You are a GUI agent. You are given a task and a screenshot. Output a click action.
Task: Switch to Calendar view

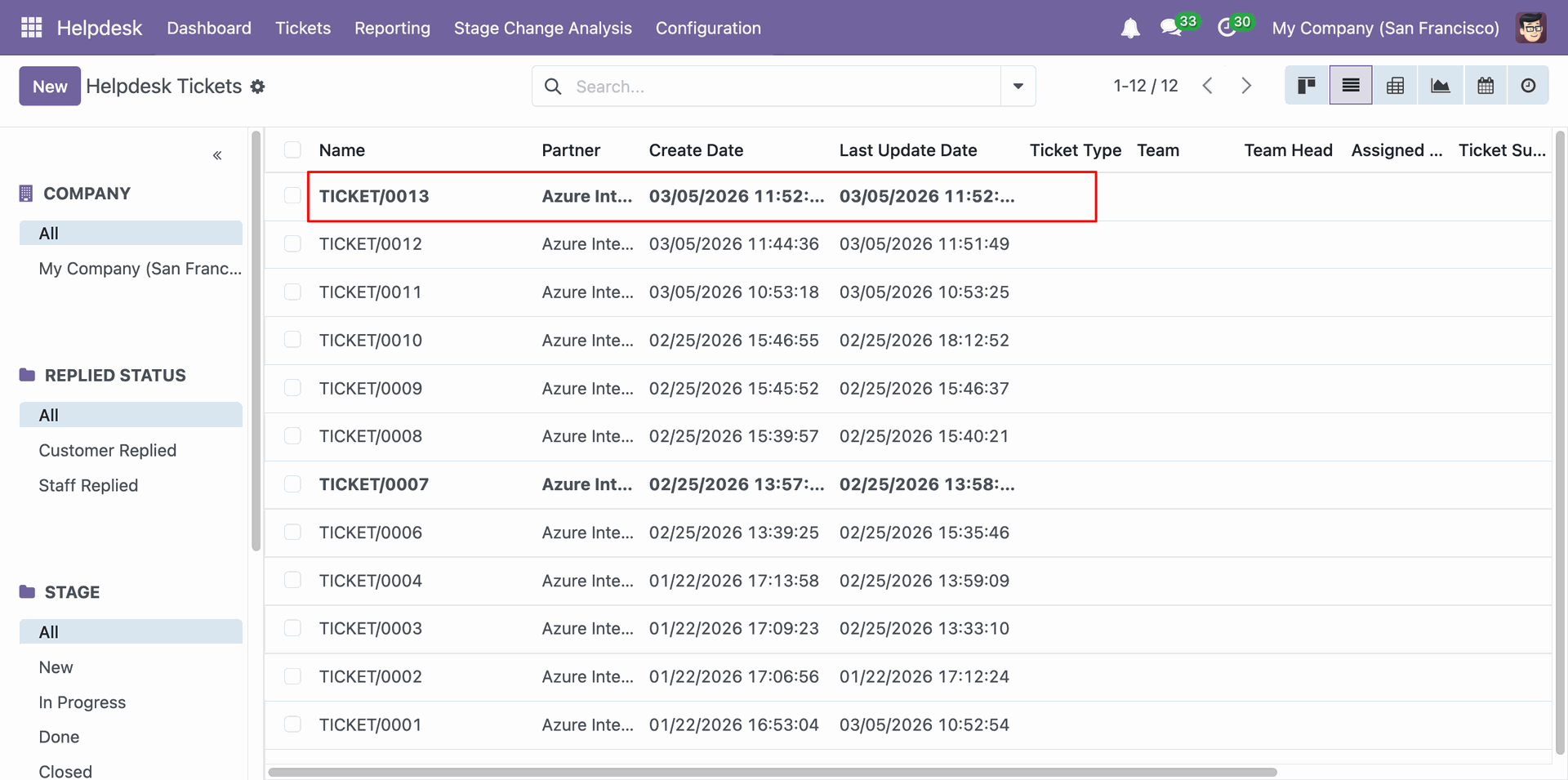1486,86
